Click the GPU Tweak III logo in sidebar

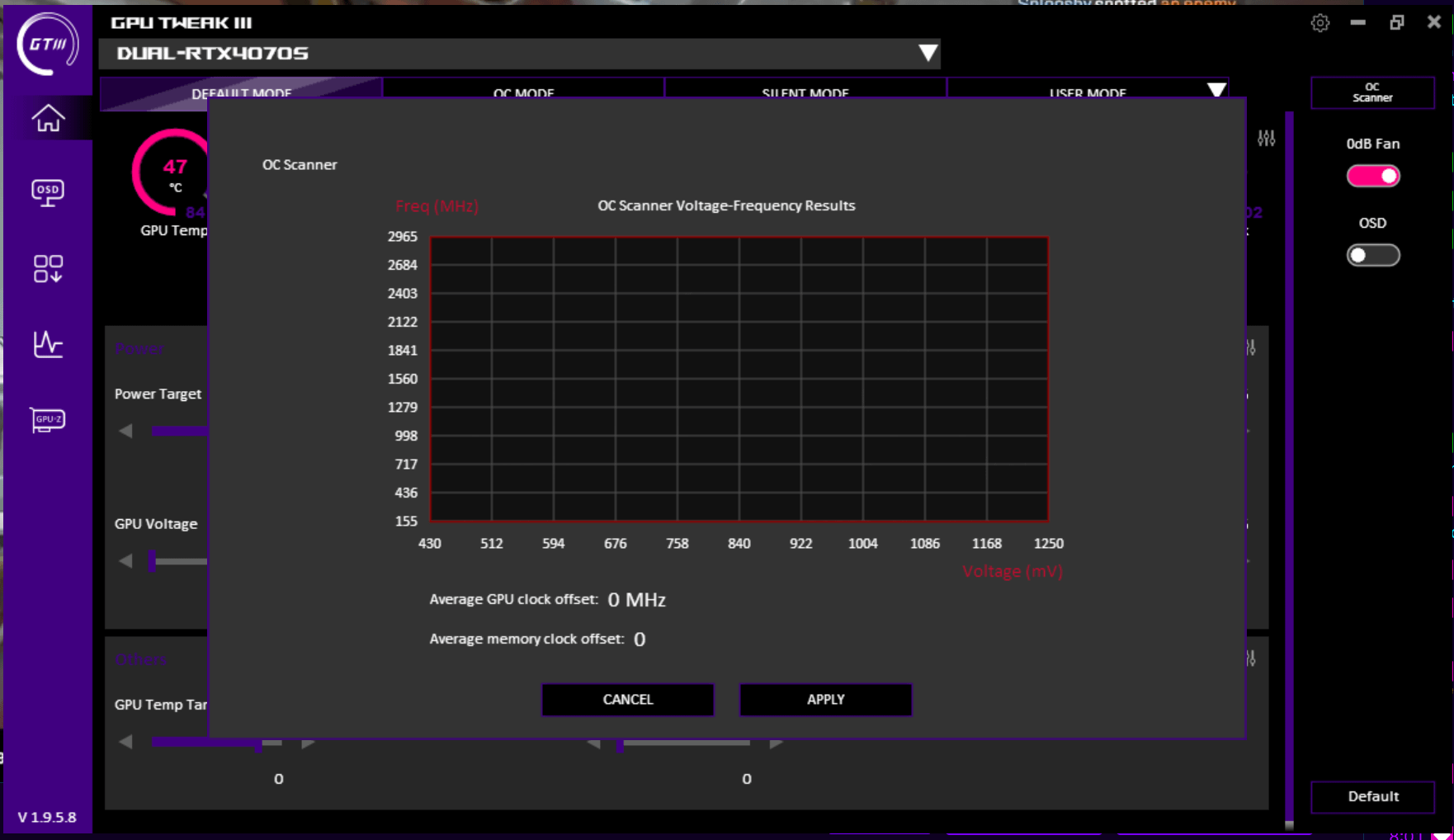(x=48, y=44)
